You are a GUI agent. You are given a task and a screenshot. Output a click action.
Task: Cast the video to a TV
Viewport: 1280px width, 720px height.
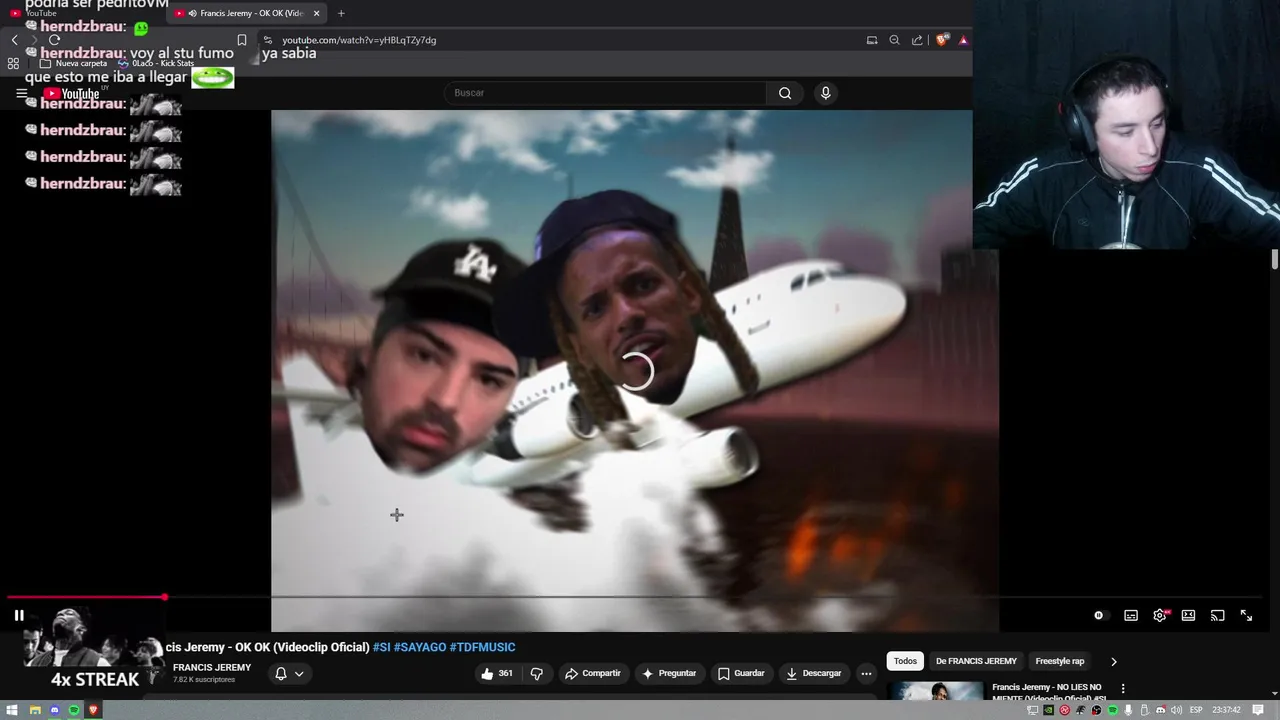[x=1217, y=616]
